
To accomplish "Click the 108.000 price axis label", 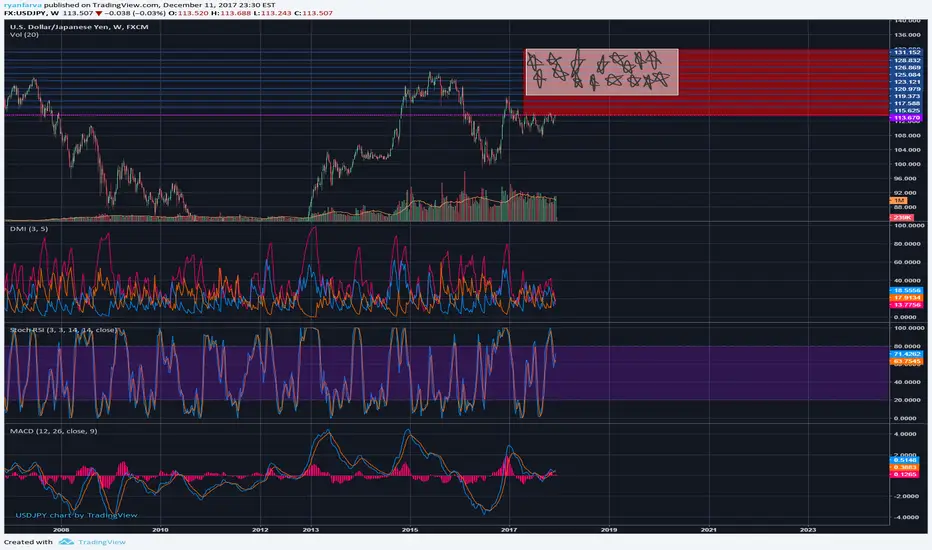I will pyautogui.click(x=907, y=135).
